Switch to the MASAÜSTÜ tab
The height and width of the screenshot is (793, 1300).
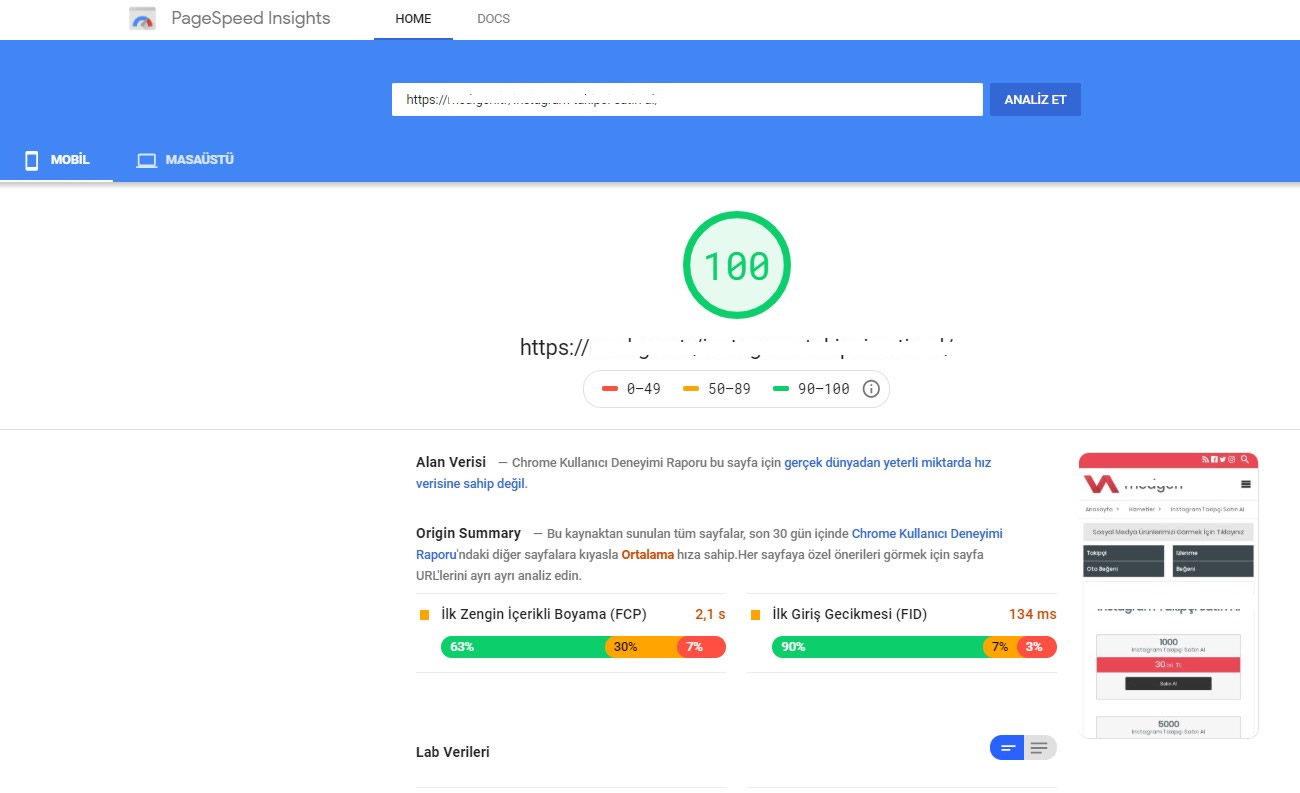point(185,160)
